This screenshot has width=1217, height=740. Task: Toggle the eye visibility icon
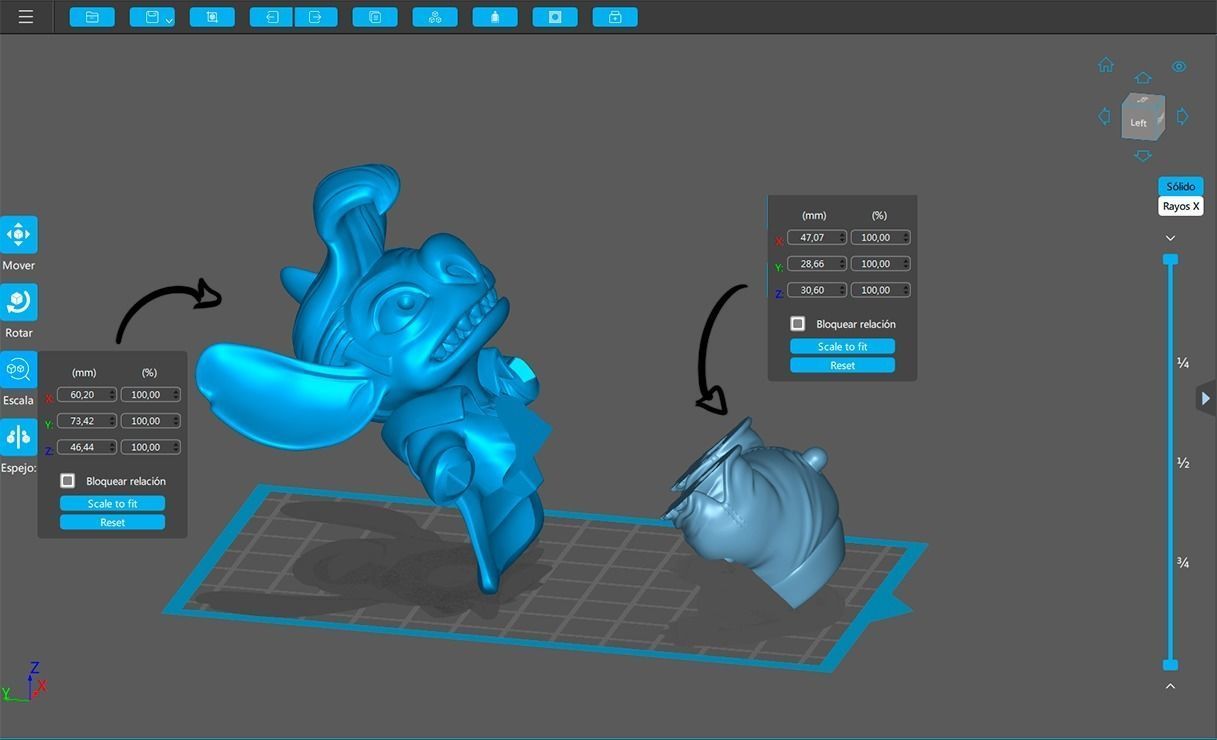1179,67
